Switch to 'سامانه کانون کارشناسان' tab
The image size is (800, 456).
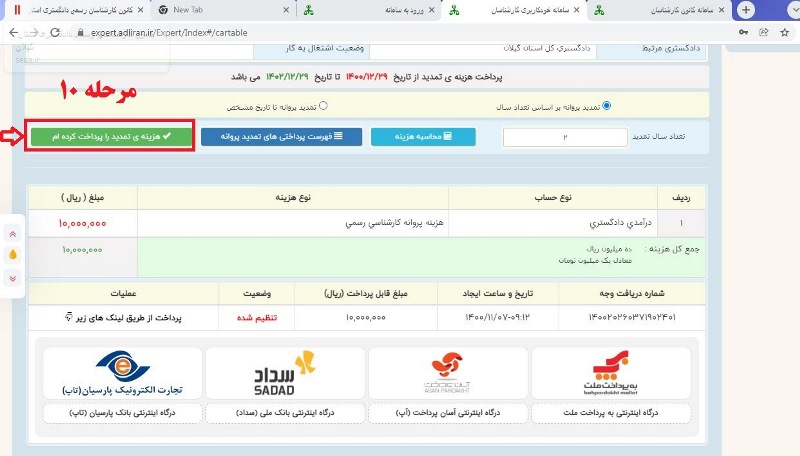[660, 10]
